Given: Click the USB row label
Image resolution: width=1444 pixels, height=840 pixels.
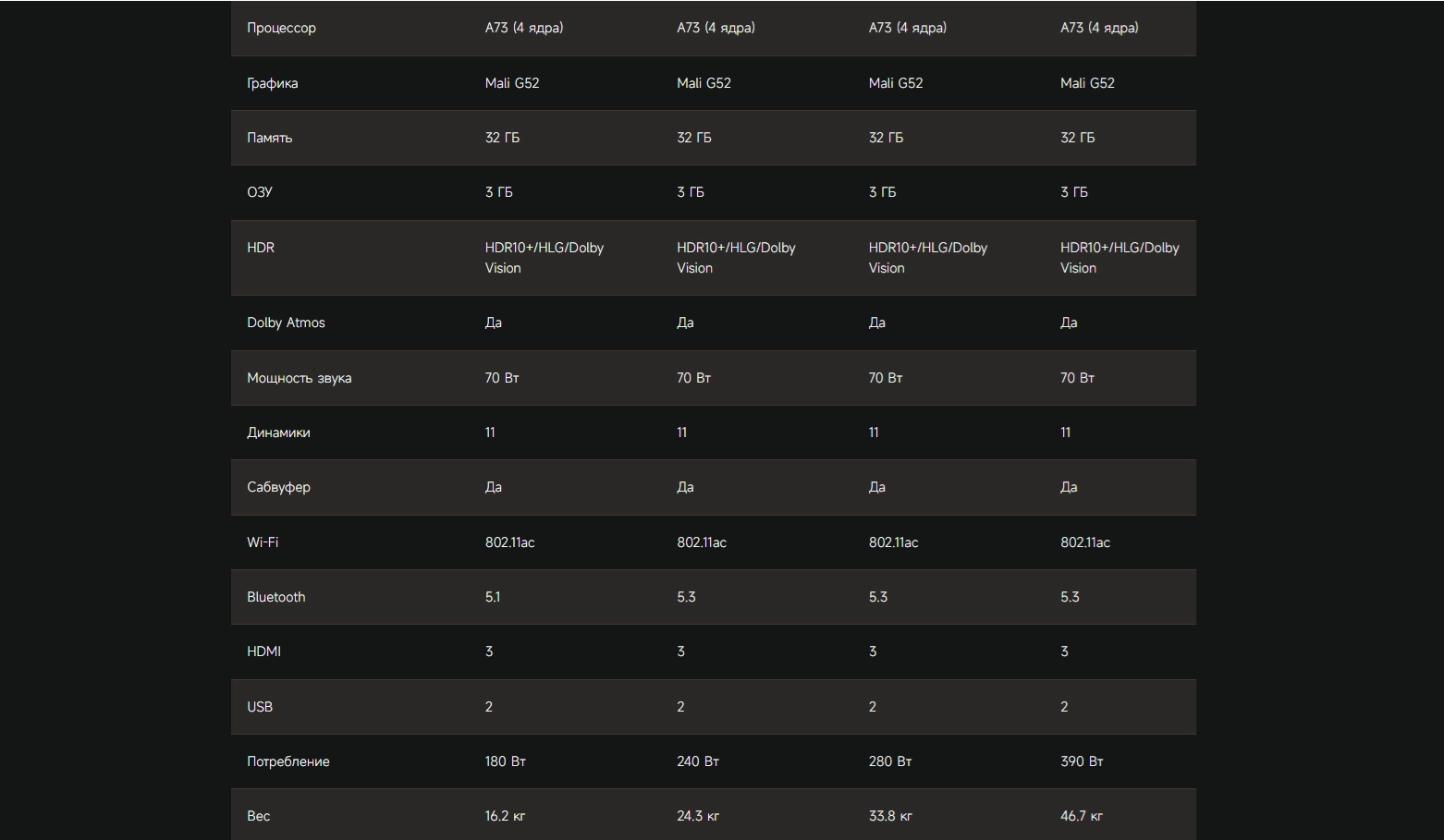Looking at the screenshot, I should click(260, 707).
